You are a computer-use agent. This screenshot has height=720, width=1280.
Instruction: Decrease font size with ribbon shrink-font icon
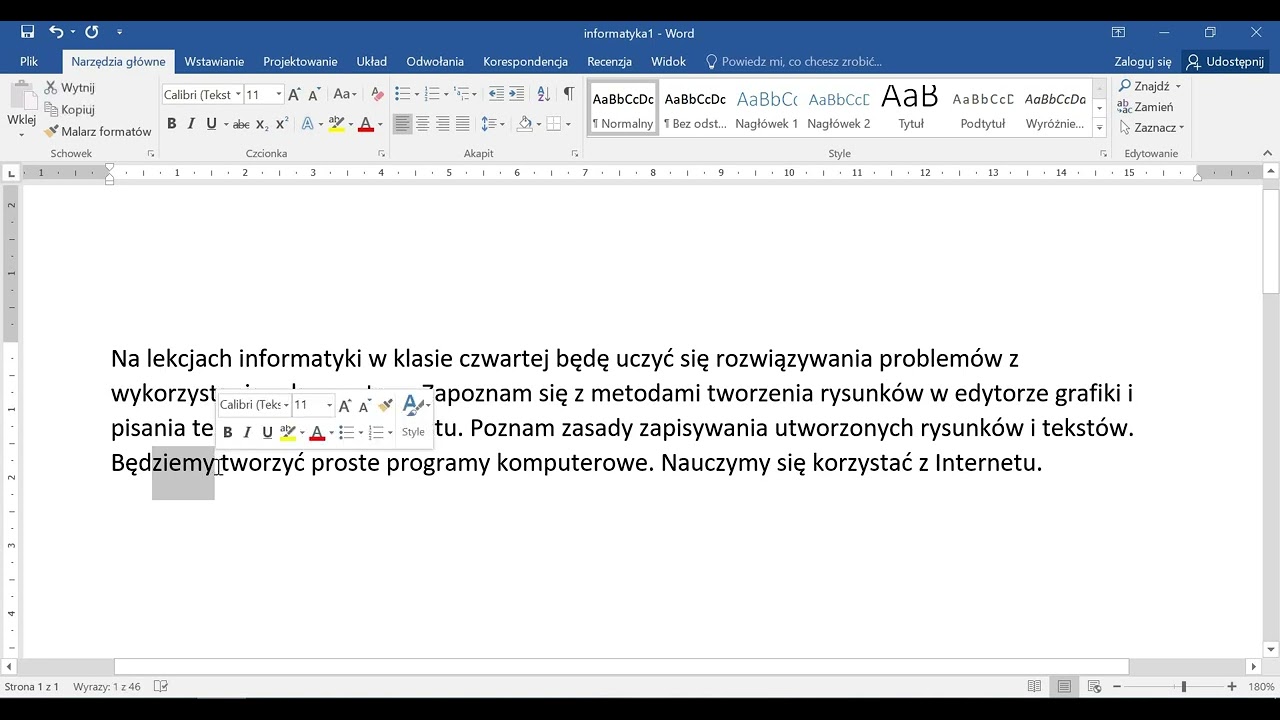click(314, 95)
